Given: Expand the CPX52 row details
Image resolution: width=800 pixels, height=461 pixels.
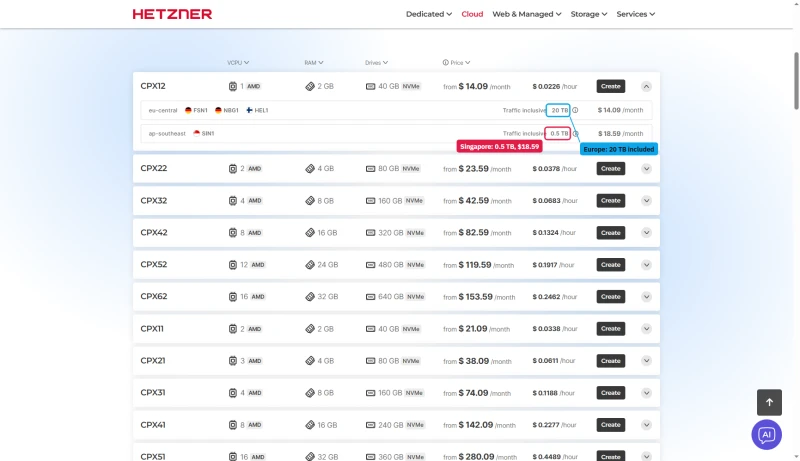Looking at the screenshot, I should pyautogui.click(x=646, y=265).
